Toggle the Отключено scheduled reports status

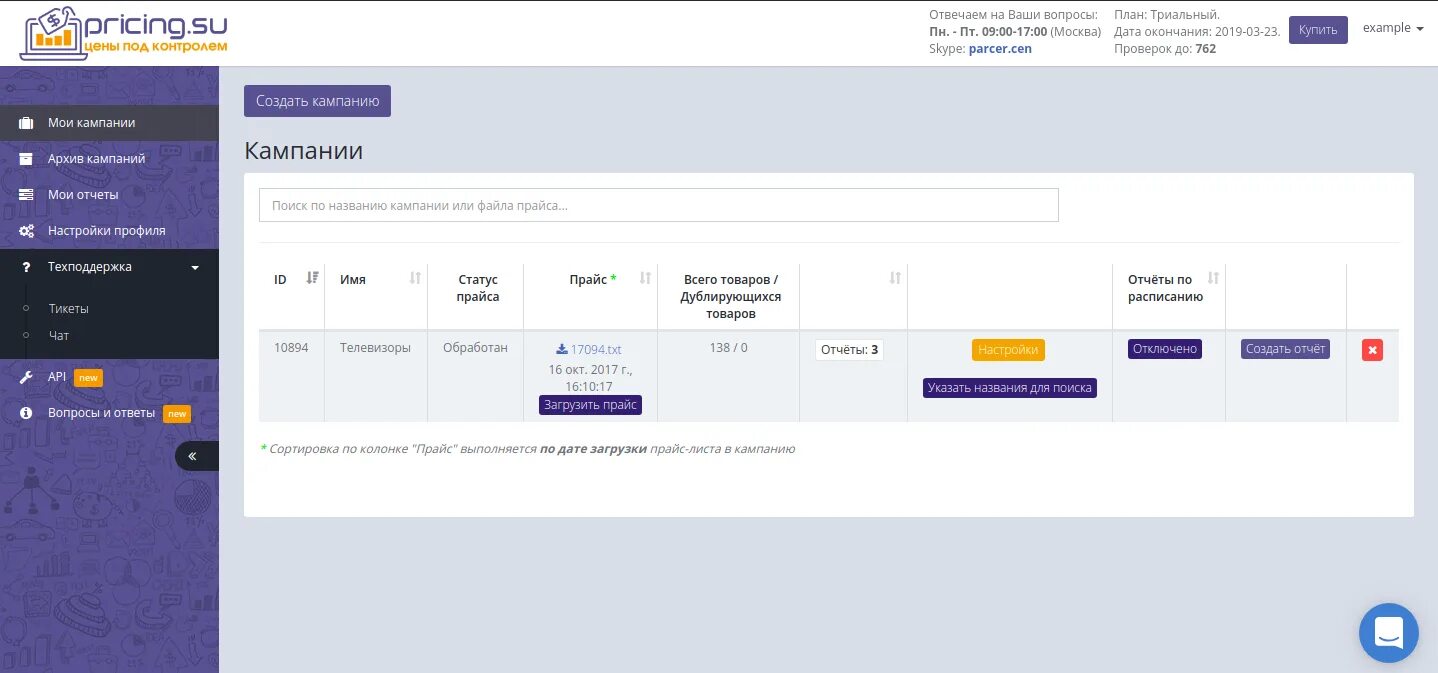[1165, 348]
